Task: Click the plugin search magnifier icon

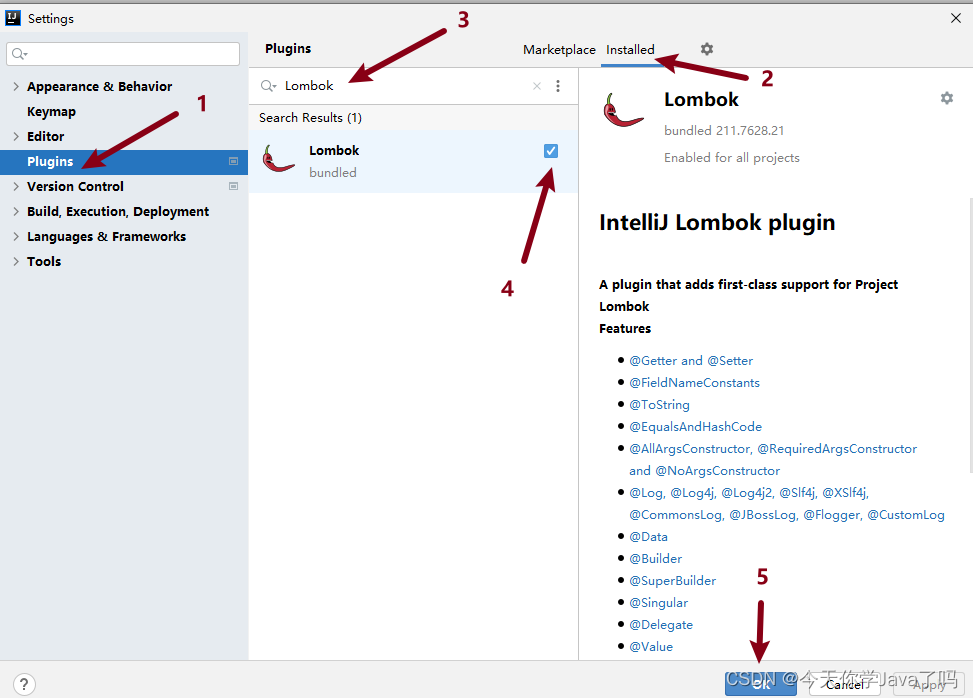Action: click(x=268, y=86)
